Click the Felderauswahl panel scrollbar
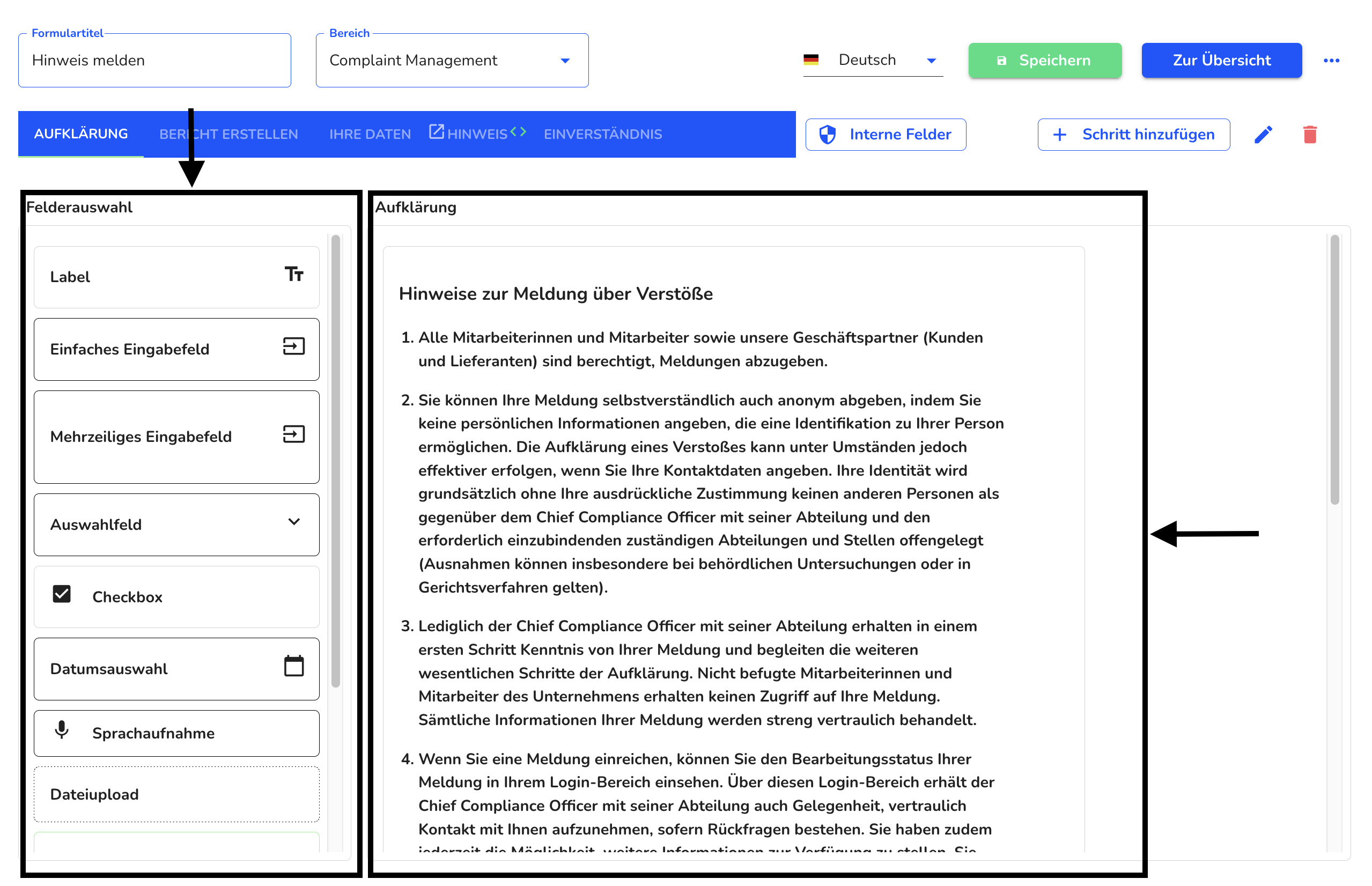 click(x=335, y=460)
